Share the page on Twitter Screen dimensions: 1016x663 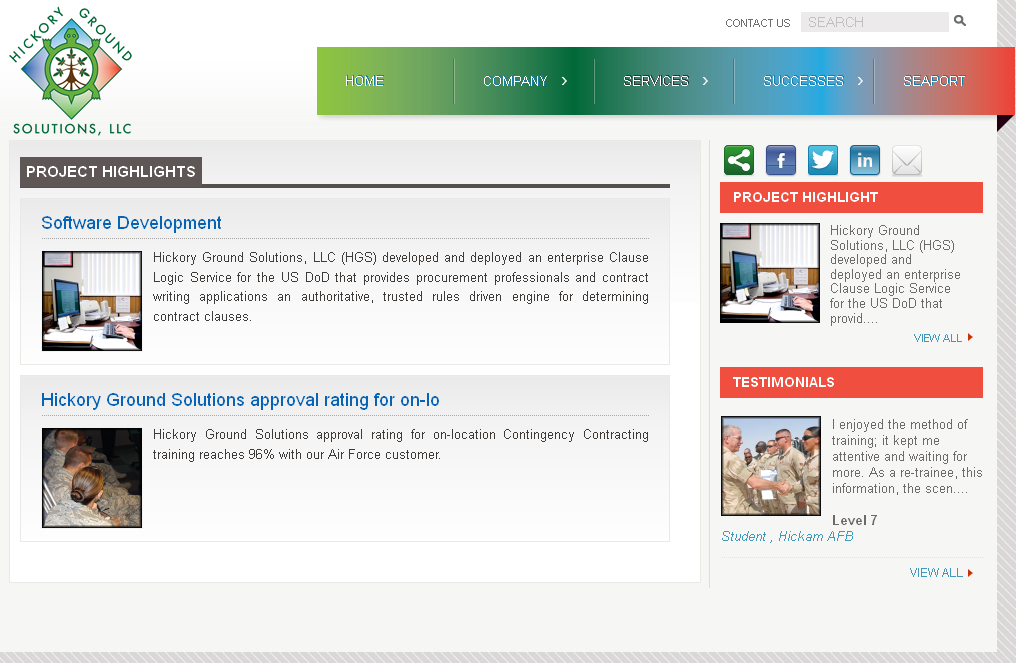click(823, 160)
